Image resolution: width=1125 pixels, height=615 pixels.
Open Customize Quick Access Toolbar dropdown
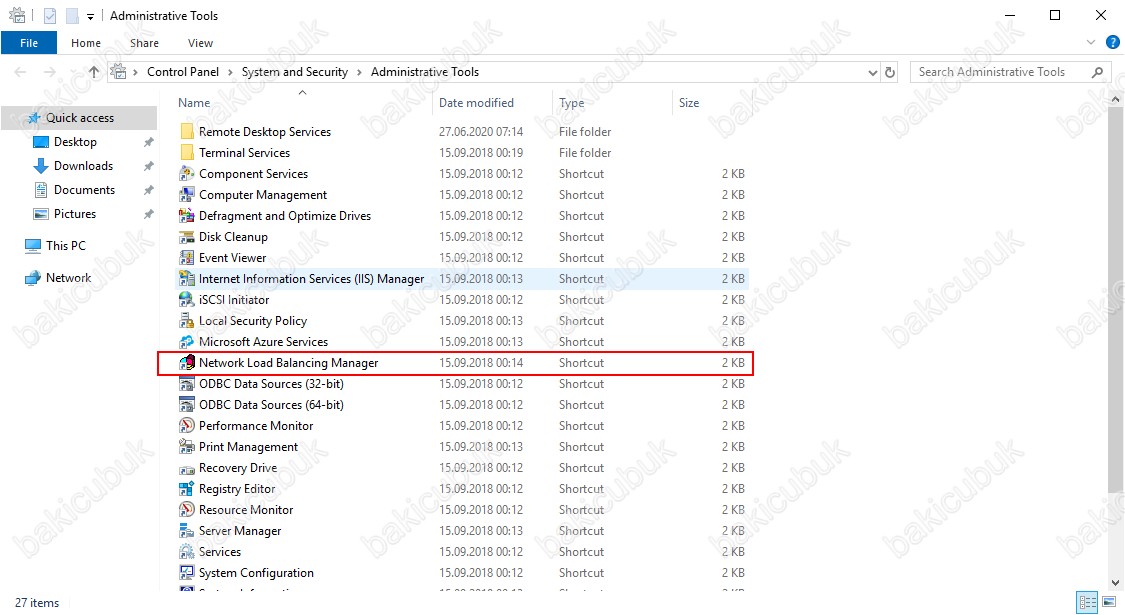click(x=90, y=16)
